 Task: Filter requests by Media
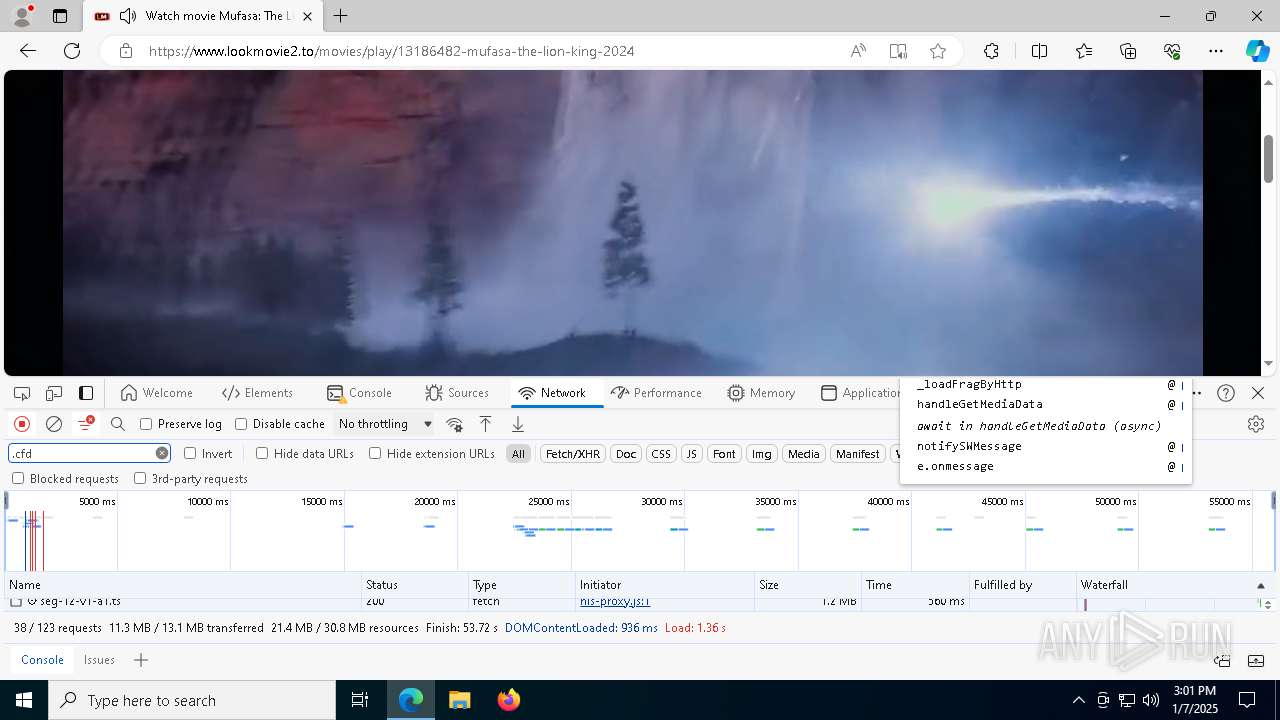[x=804, y=454]
